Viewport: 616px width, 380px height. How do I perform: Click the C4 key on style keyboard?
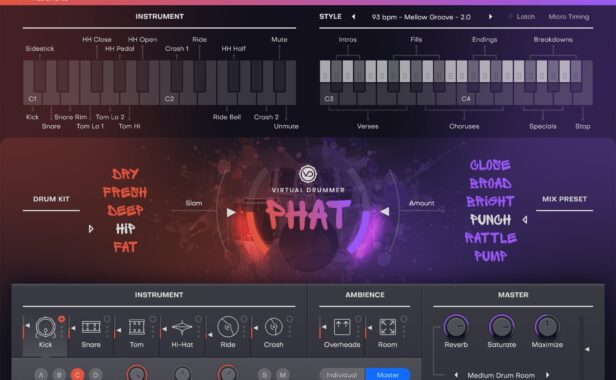pos(466,98)
